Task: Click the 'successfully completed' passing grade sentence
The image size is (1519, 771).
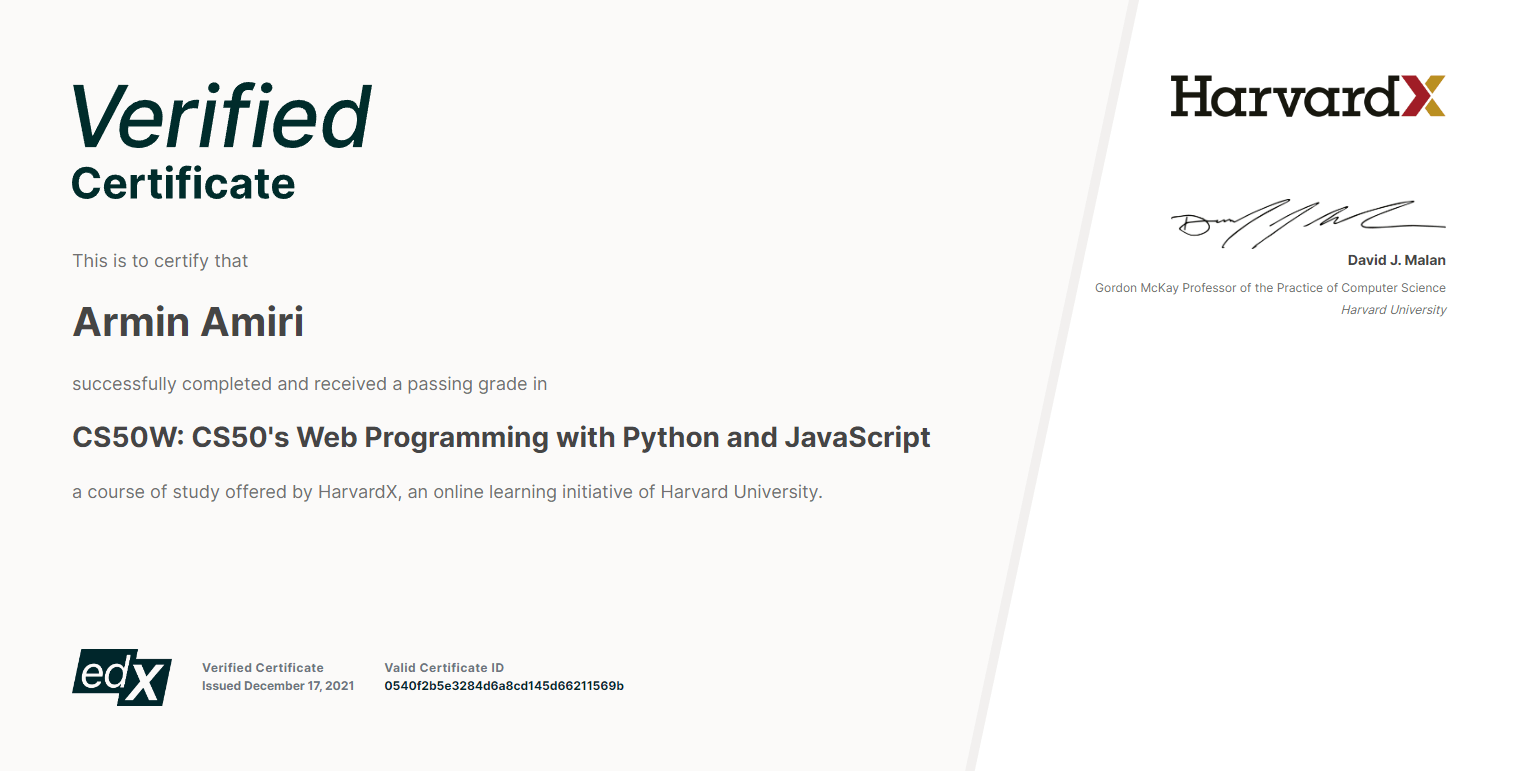Action: 309,384
